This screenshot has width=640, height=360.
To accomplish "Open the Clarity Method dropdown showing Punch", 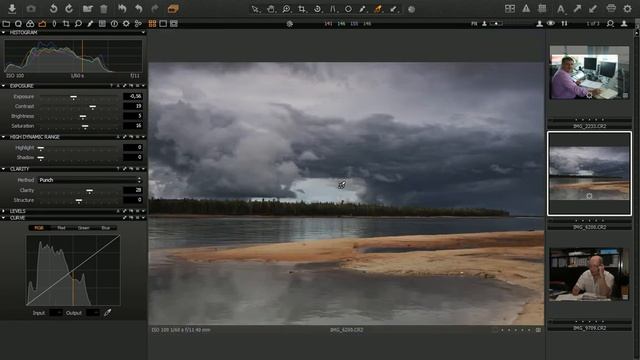I will coord(90,180).
